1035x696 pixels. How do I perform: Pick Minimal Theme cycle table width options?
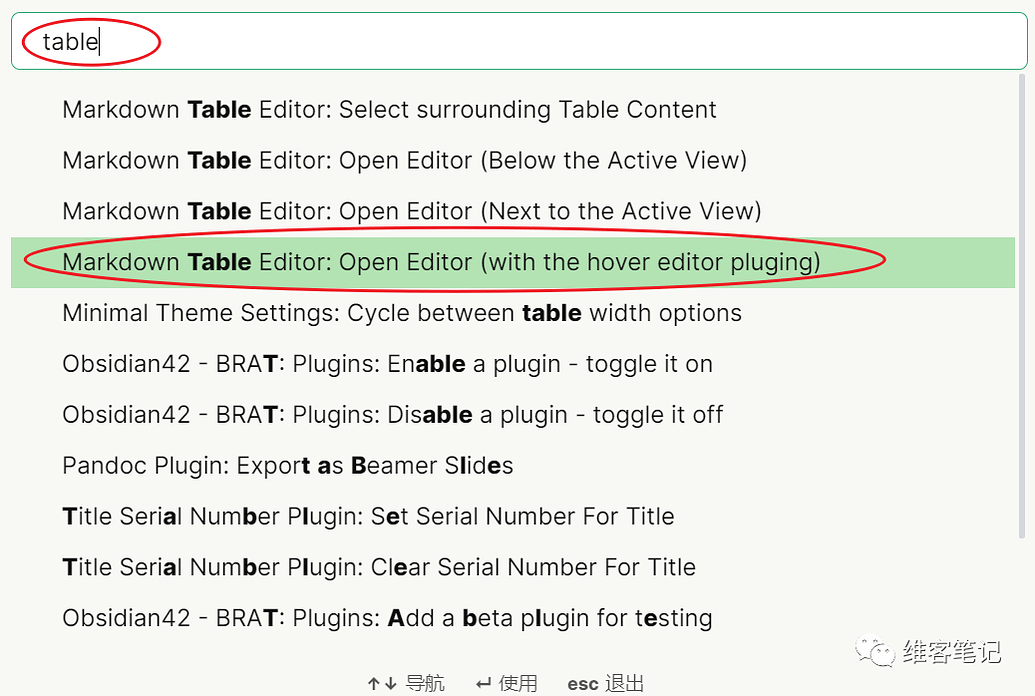[x=401, y=313]
